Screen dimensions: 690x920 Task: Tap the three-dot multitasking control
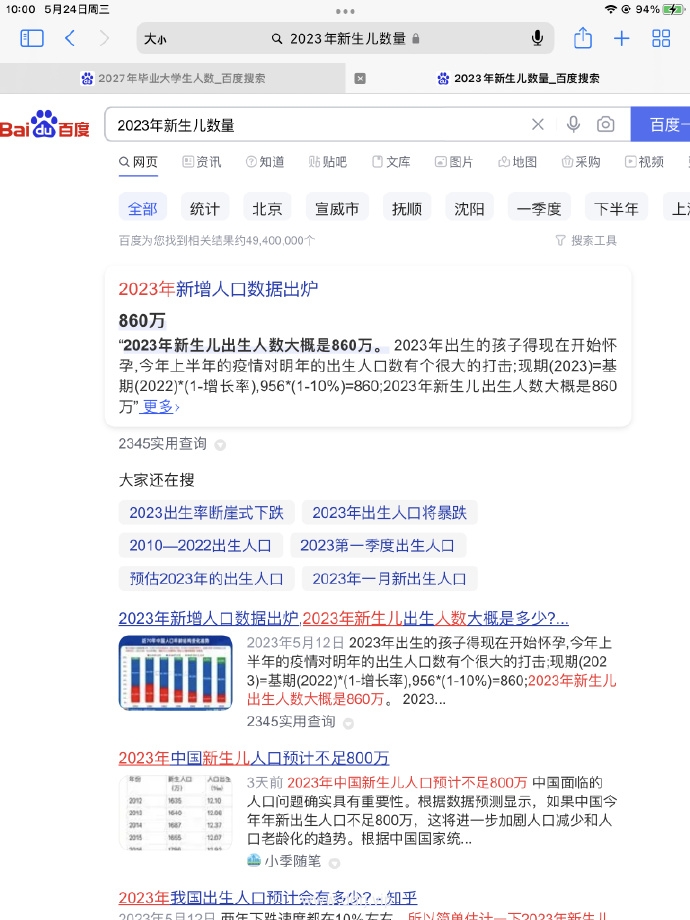click(345, 11)
